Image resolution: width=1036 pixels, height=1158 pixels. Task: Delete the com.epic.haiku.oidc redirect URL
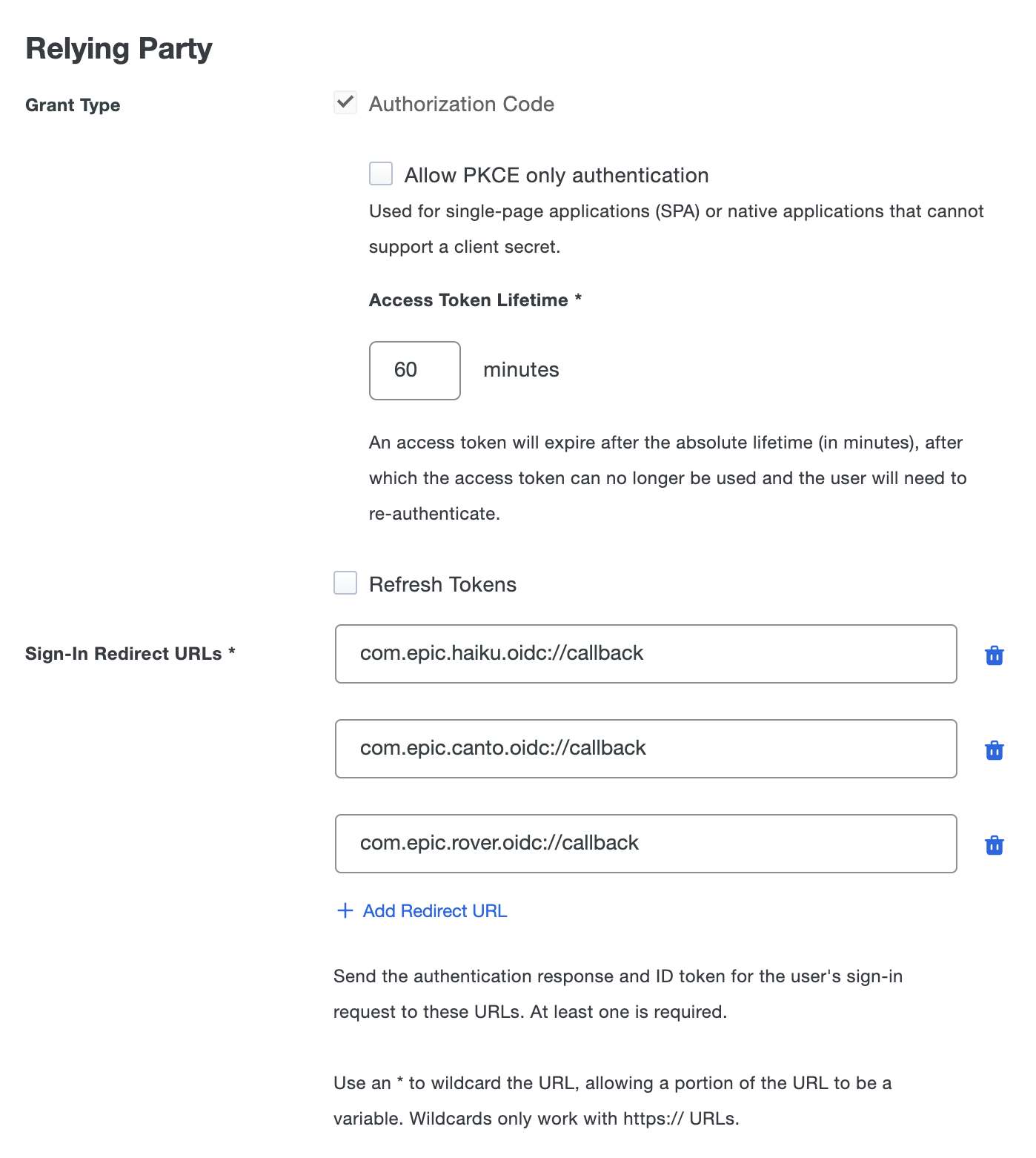(994, 655)
